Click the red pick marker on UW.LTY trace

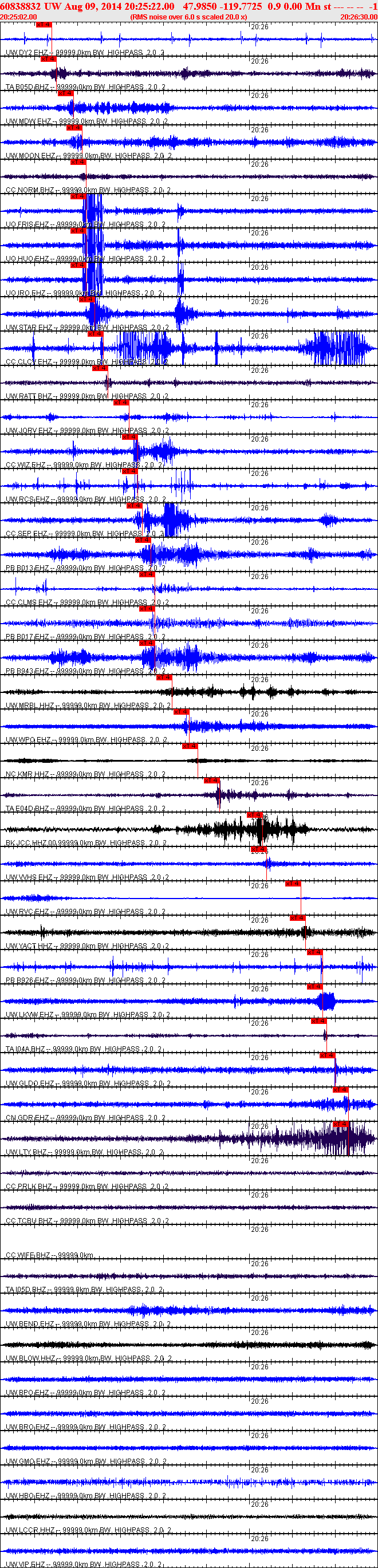[340, 1124]
